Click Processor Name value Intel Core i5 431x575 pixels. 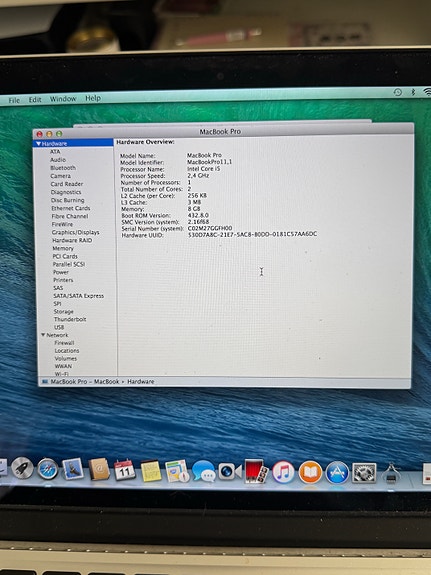[x=204, y=169]
